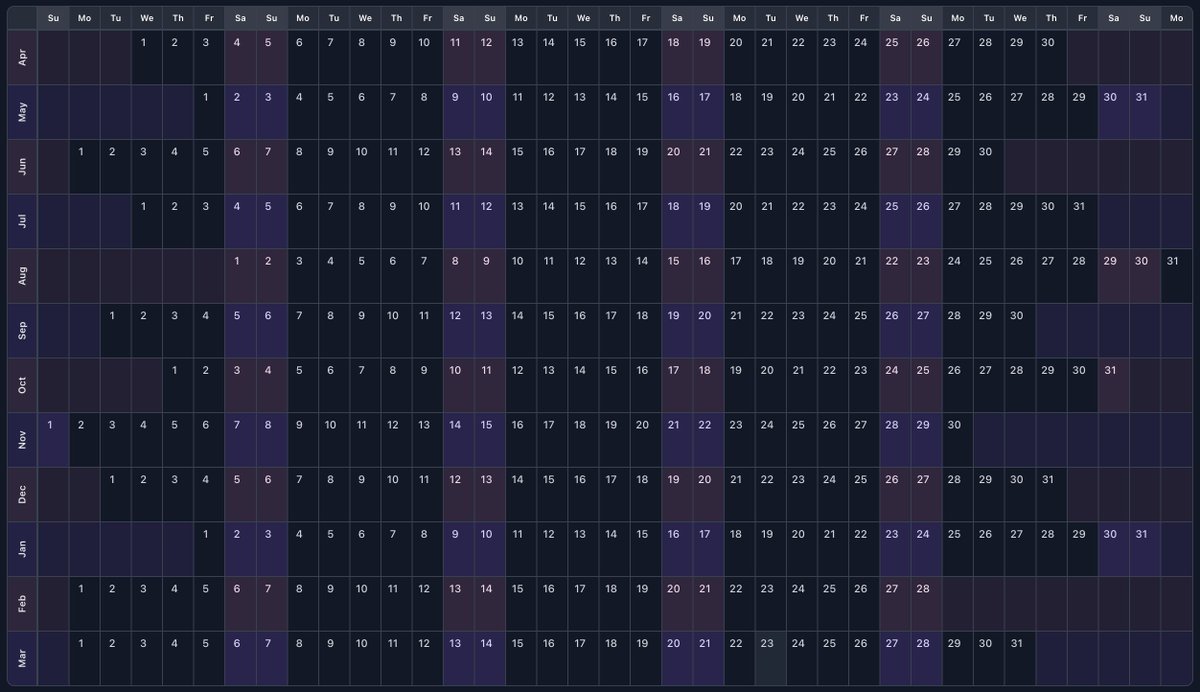Click June 30 in the Jun row
Image resolution: width=1200 pixels, height=692 pixels.
click(x=988, y=167)
